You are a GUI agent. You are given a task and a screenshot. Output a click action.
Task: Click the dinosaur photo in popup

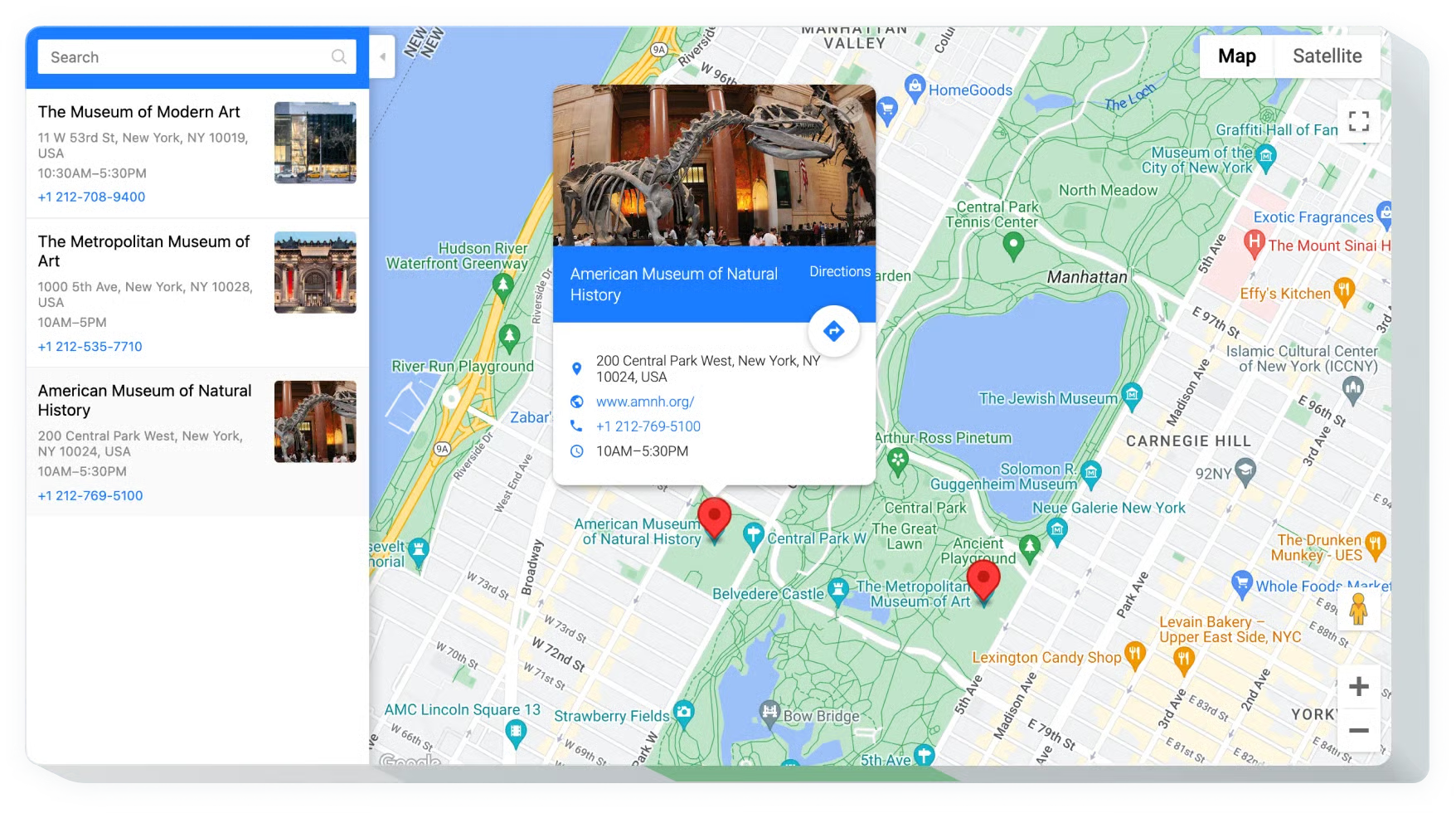(x=714, y=165)
